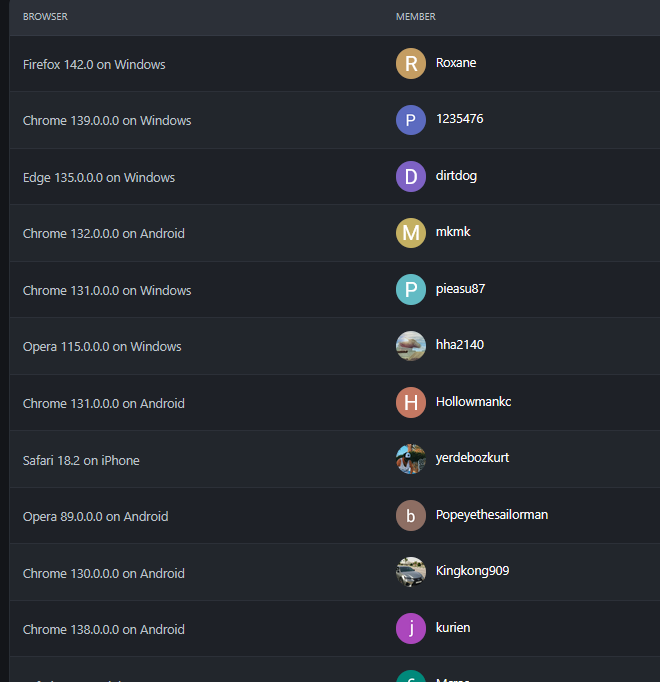Open kurien's magenta j avatar
The height and width of the screenshot is (682, 660).
tap(411, 629)
